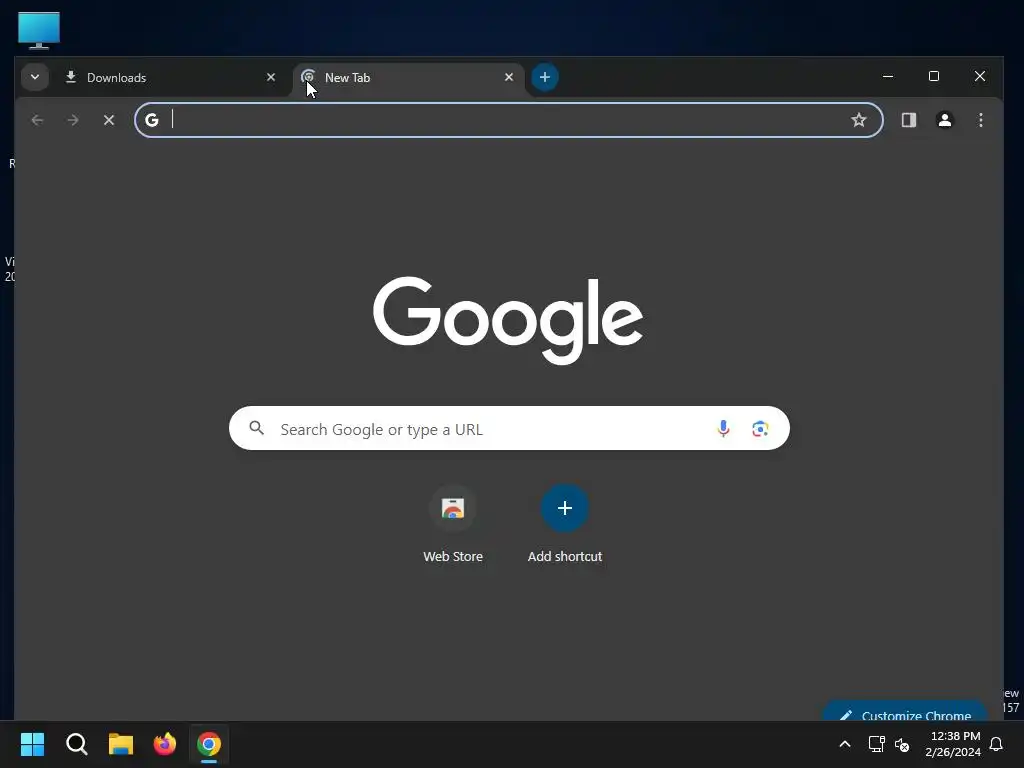Open the Chrome side panel
The image size is (1024, 768).
tap(908, 120)
